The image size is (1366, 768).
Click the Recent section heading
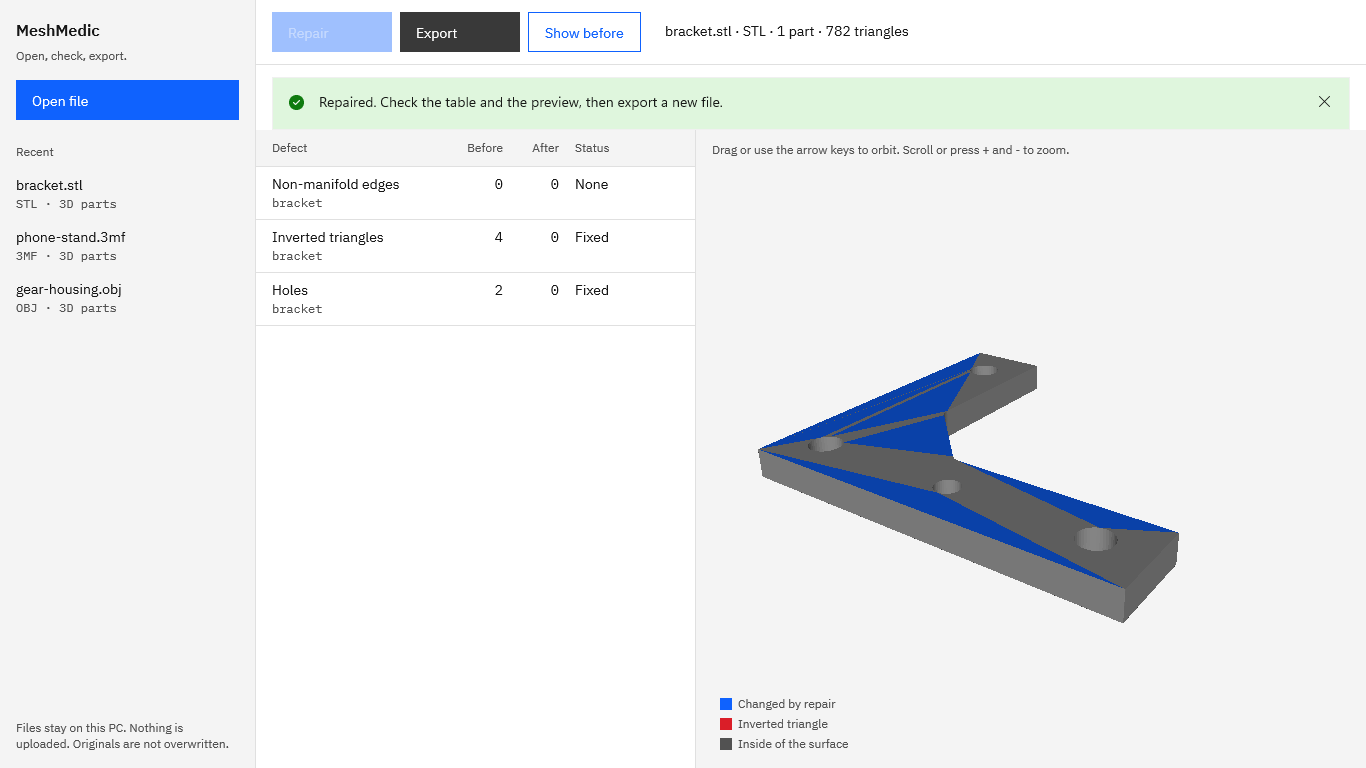coord(35,152)
